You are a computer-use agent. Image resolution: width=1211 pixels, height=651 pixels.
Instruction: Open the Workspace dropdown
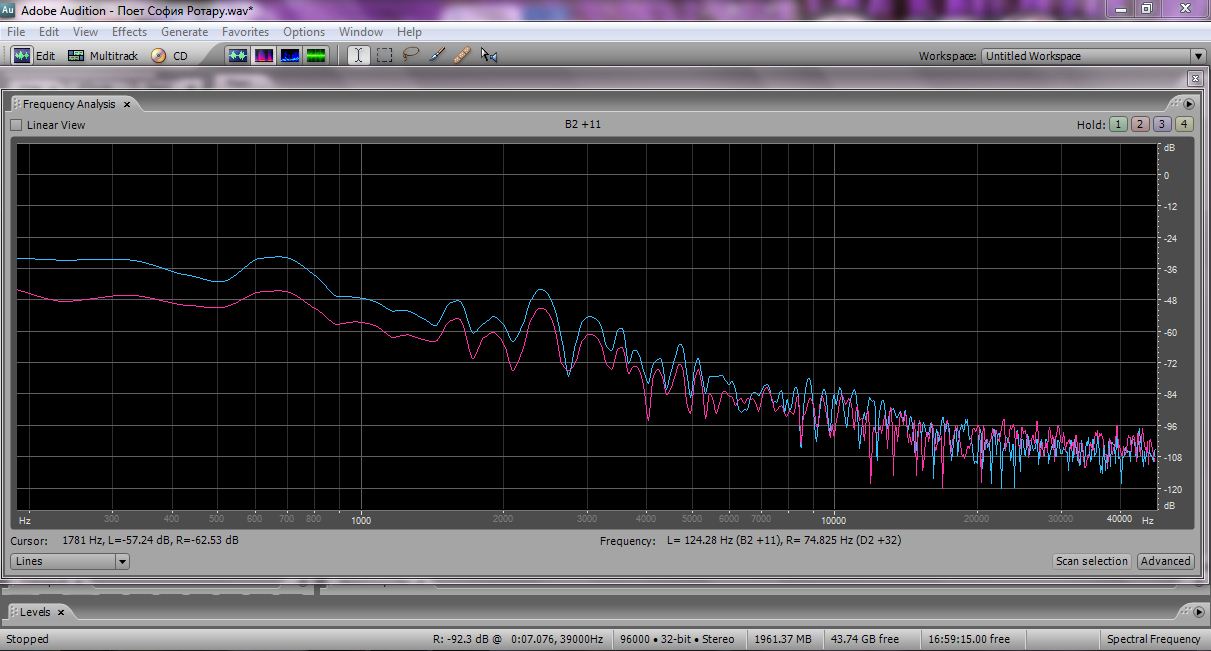[1092, 56]
